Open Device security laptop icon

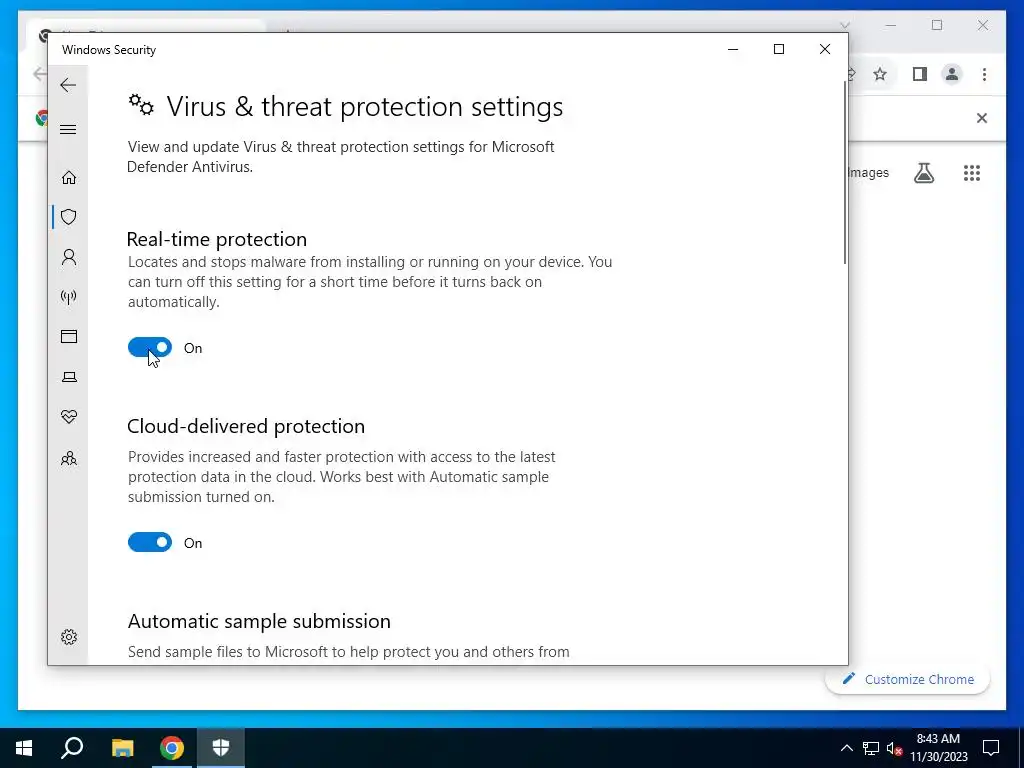(69, 377)
